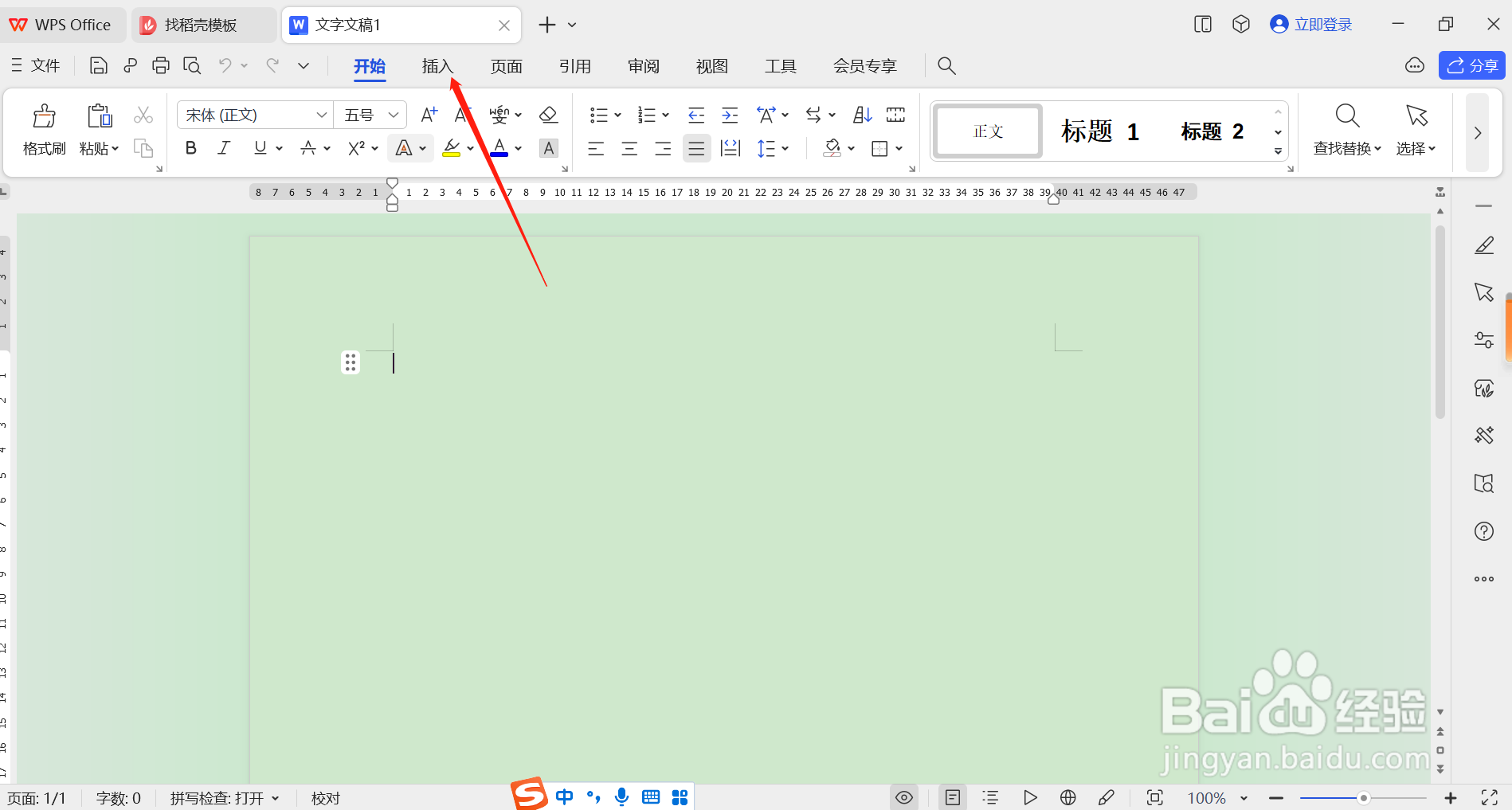Click the globe web layout icon in status bar
The height and width of the screenshot is (810, 1512).
click(1068, 797)
